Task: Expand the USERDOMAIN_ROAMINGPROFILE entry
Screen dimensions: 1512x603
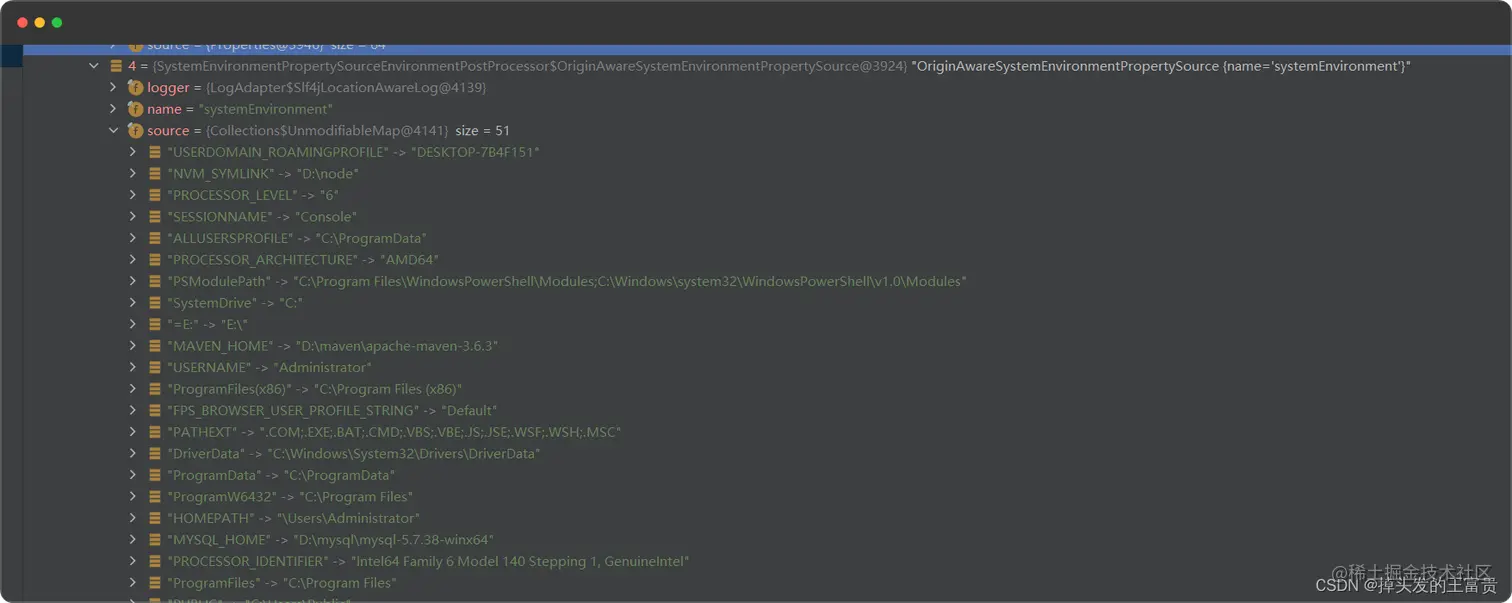Action: 133,152
